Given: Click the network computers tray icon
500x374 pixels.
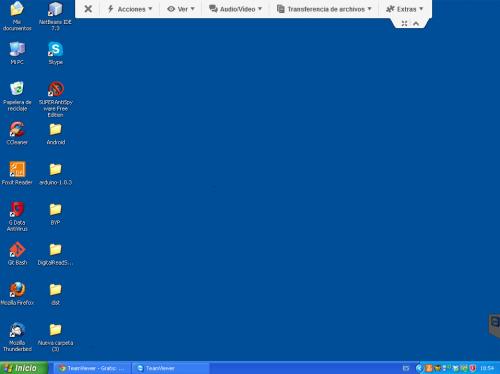Looking at the screenshot, I should [x=446, y=368].
